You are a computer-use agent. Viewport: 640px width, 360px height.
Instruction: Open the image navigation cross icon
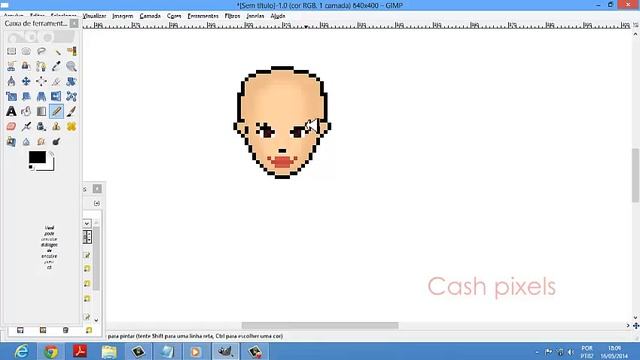tap(636, 326)
